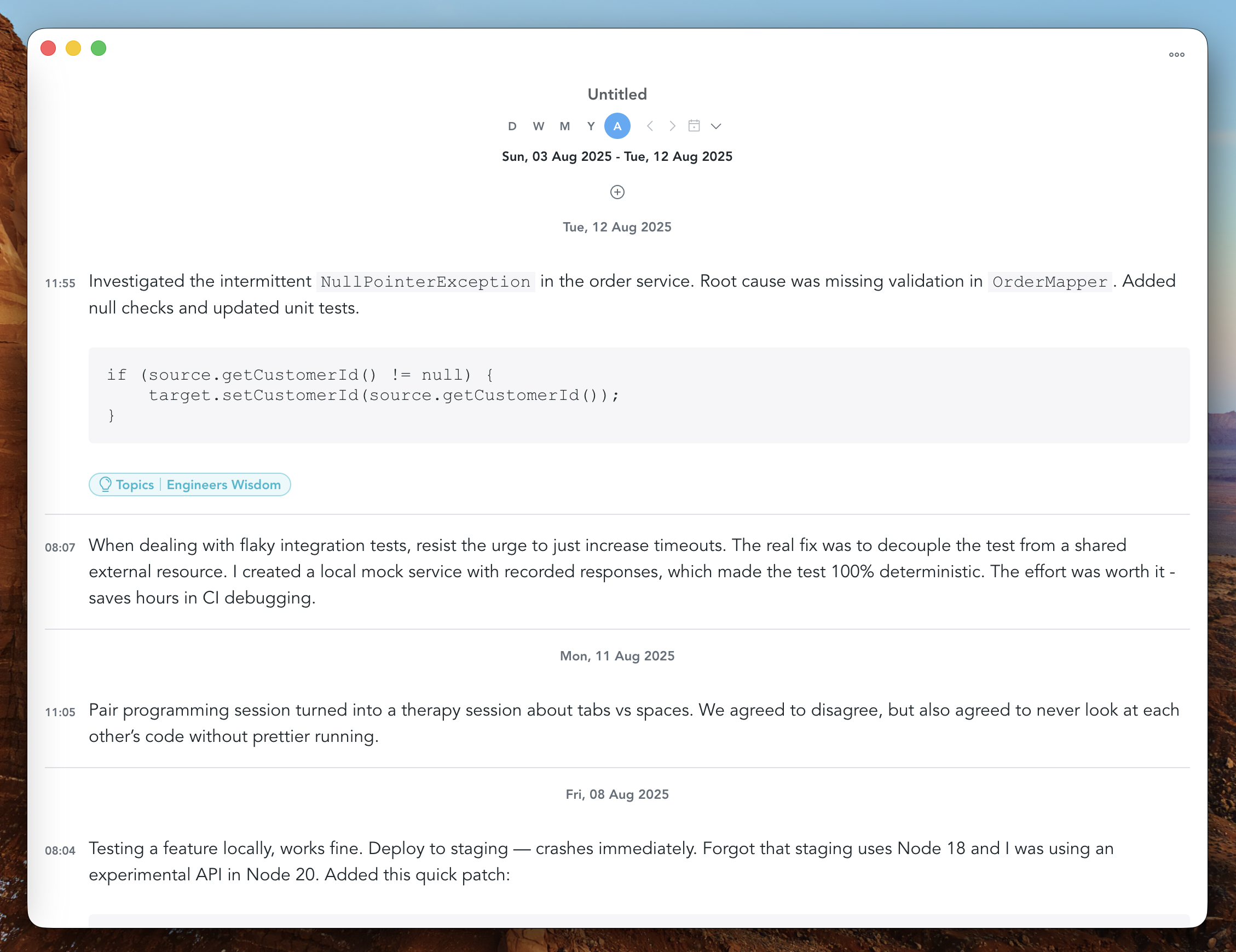Go to next period with right arrow
Viewport: 1236px width, 952px height.
tap(672, 126)
